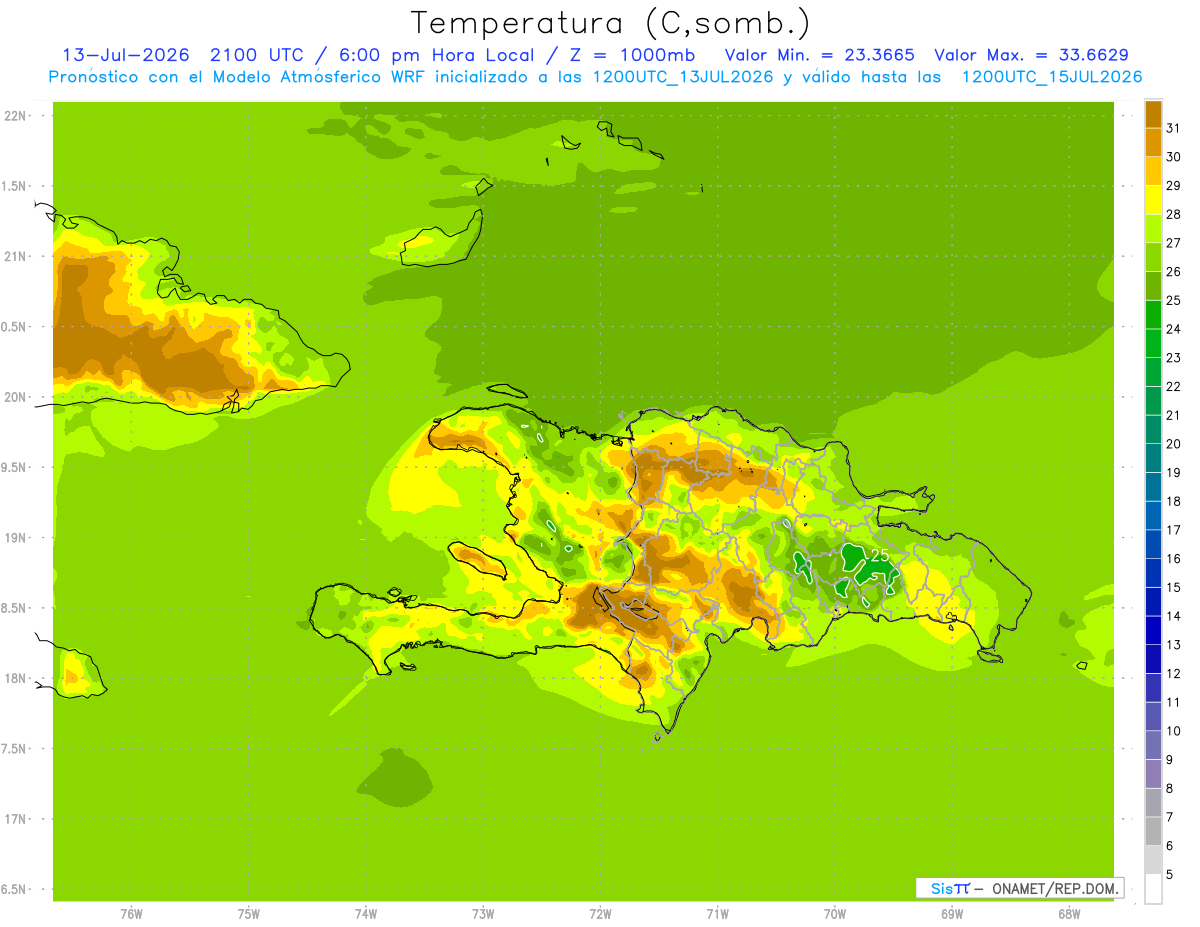Click the "20N" latitude label
This screenshot has width=1200, height=927.
pos(14,397)
